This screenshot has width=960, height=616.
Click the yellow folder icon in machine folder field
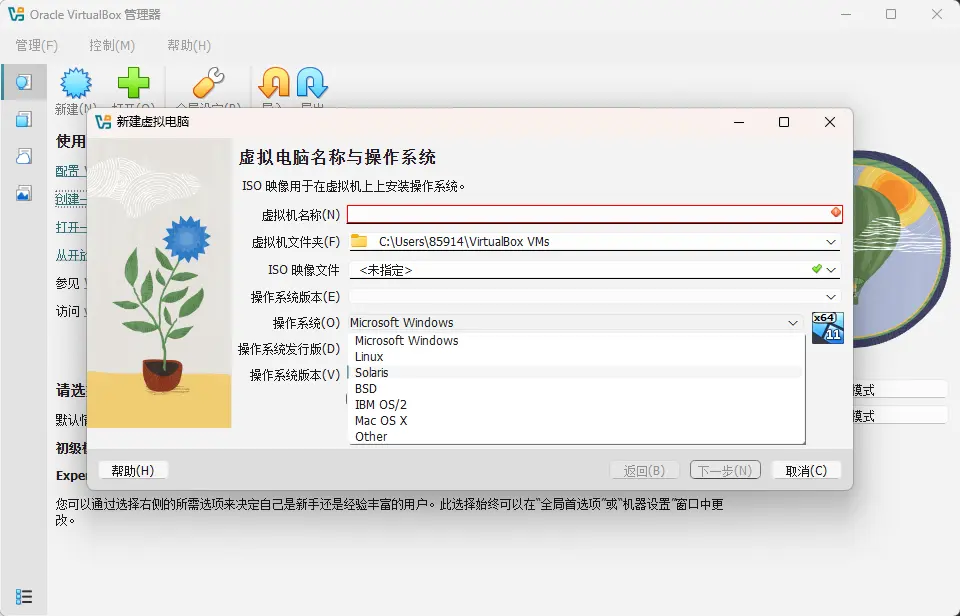[359, 241]
